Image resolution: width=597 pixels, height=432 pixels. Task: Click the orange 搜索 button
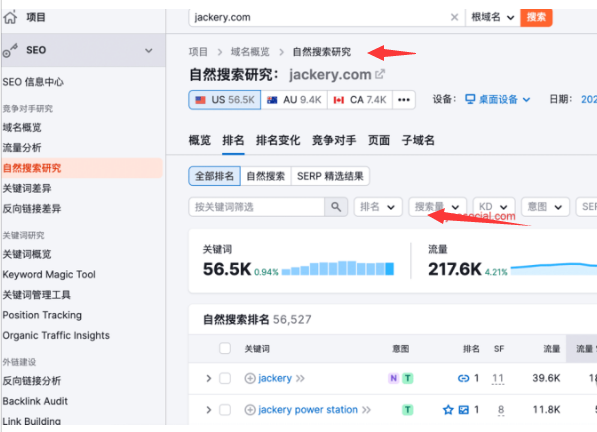536,17
